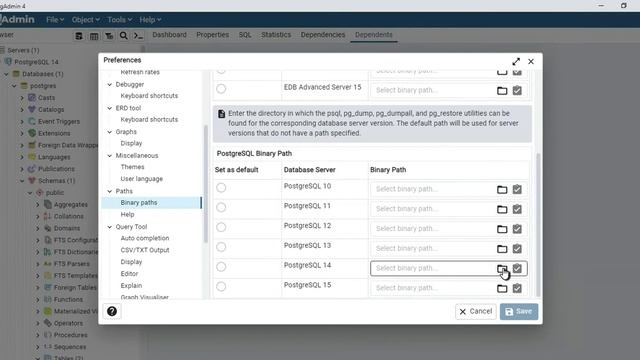Collapse the Miscellaneous preferences section

(x=109, y=156)
